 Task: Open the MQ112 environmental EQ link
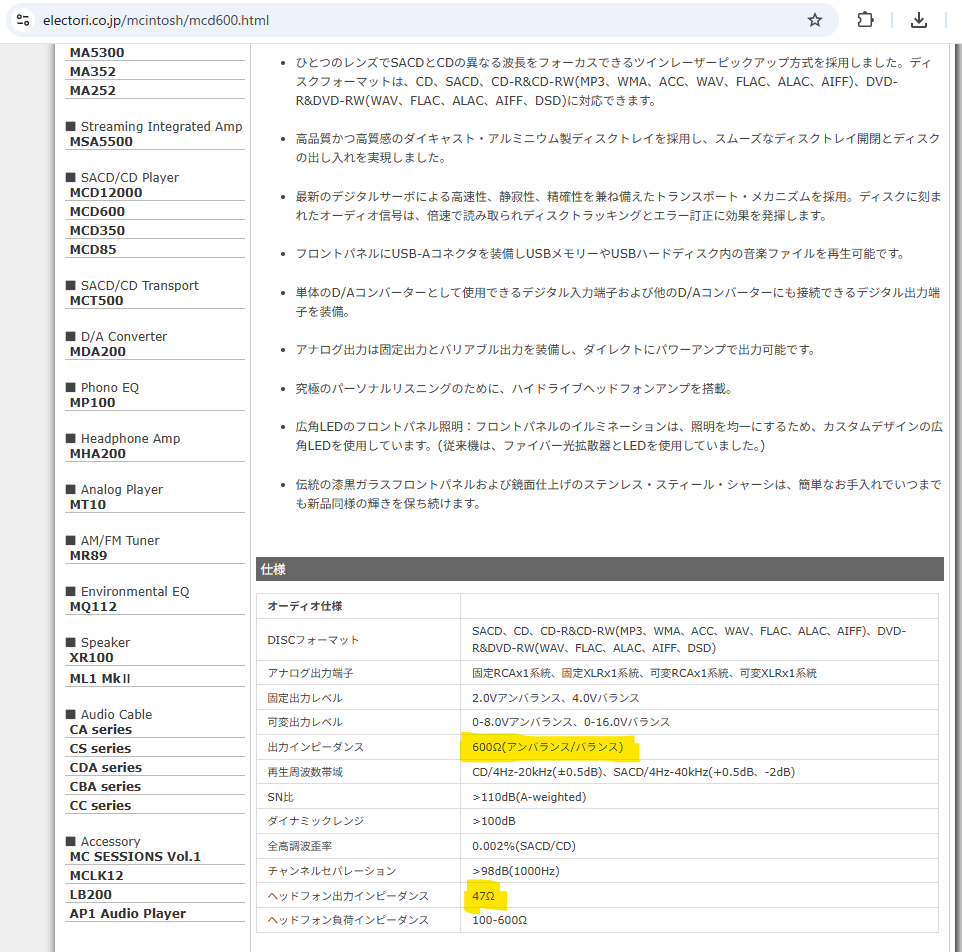point(93,607)
